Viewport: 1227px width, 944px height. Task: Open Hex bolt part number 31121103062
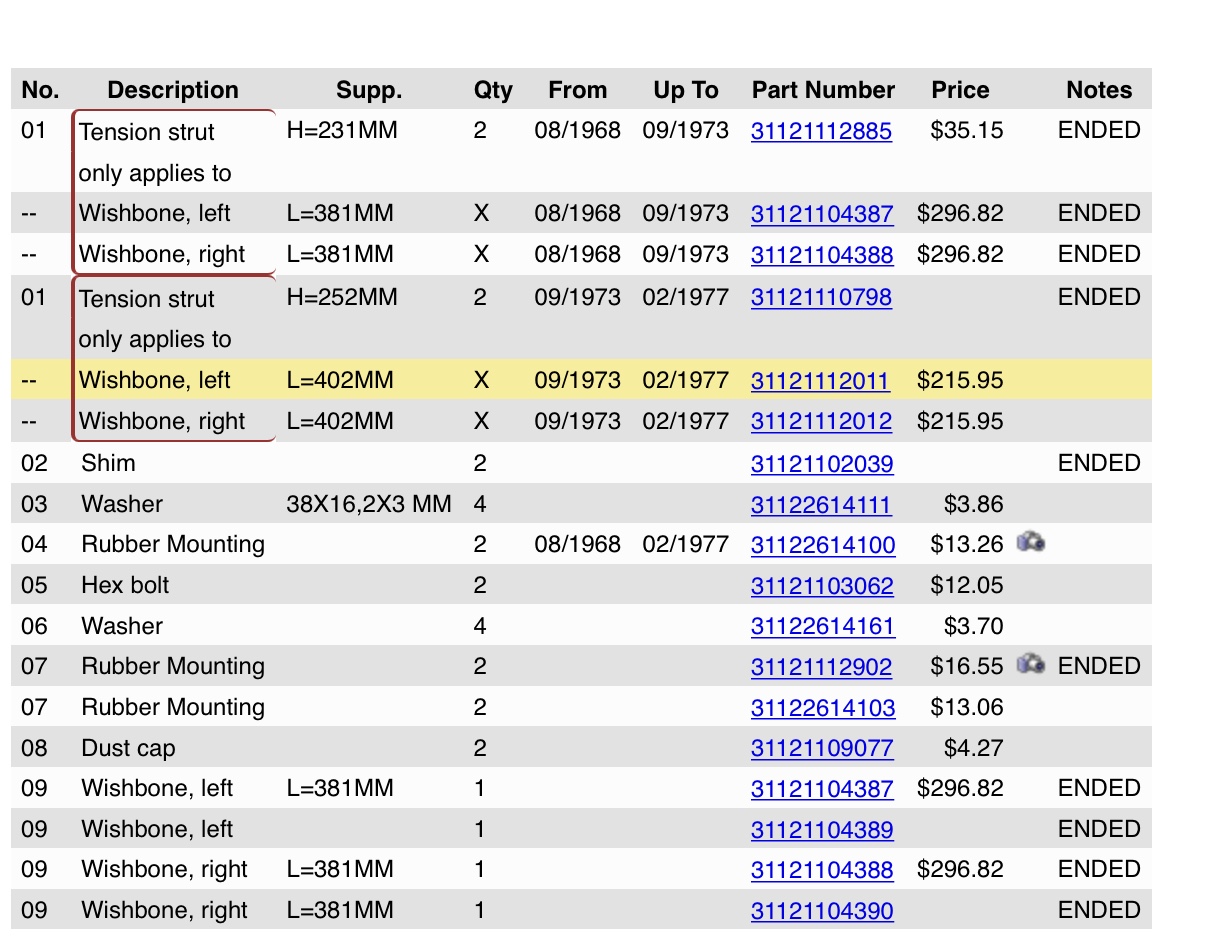822,586
